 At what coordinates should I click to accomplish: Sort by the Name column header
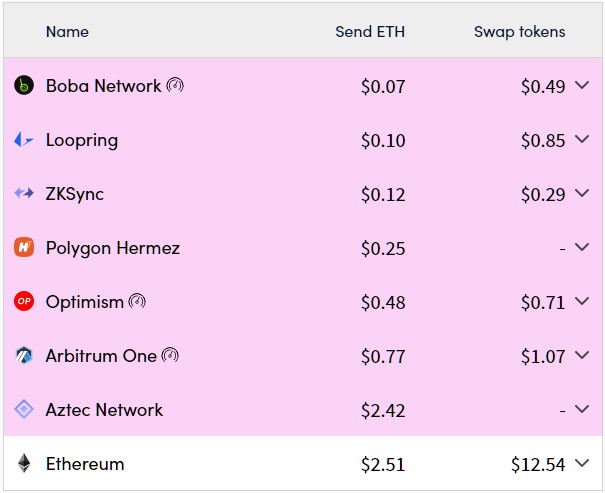point(67,32)
